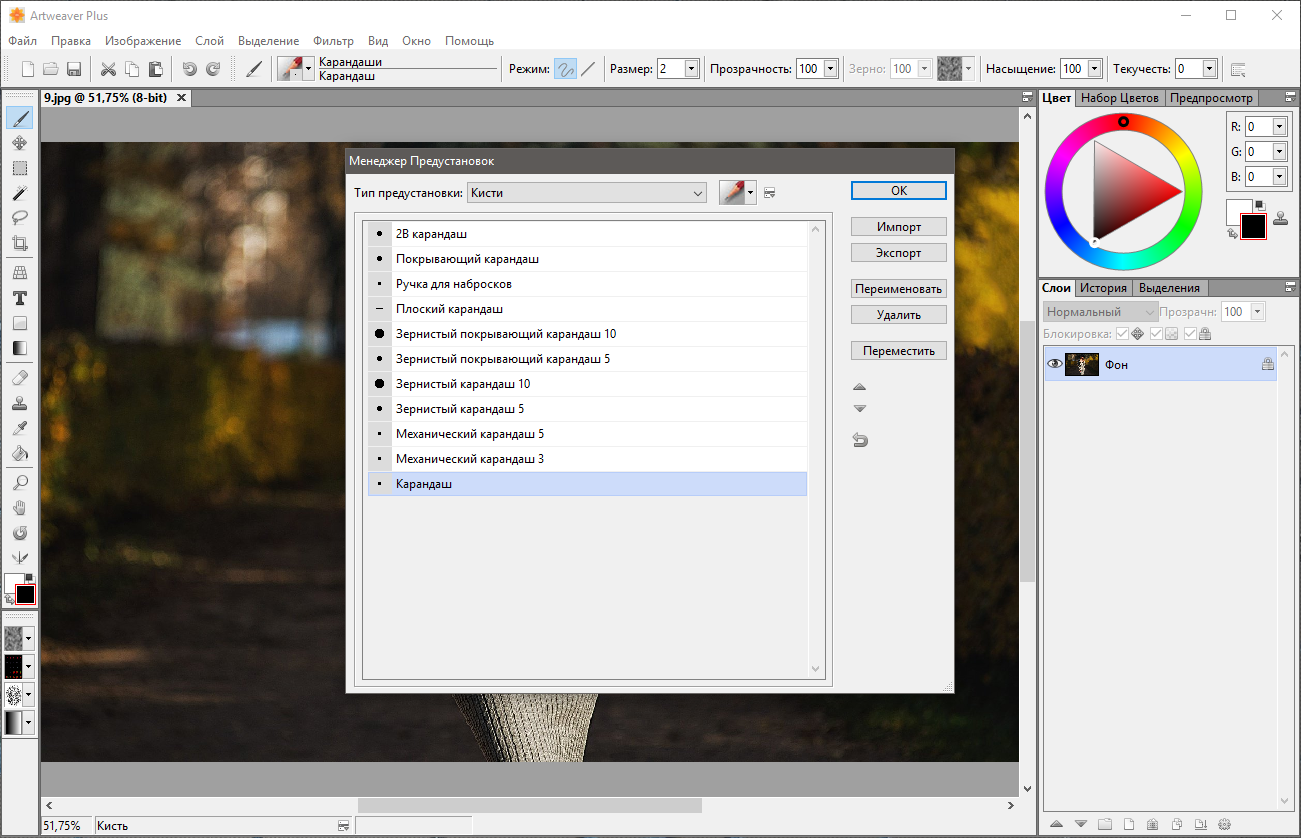Open the Фильтр menu

tap(333, 41)
